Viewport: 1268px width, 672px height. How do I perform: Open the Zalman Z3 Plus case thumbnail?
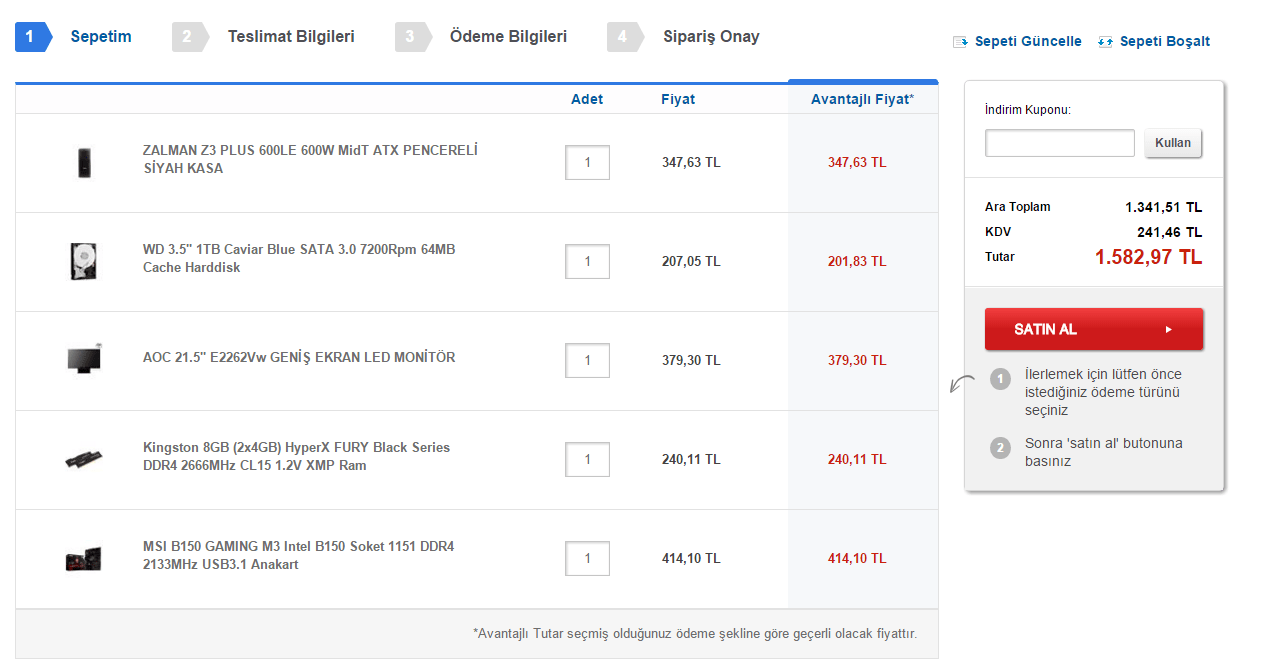coord(84,162)
